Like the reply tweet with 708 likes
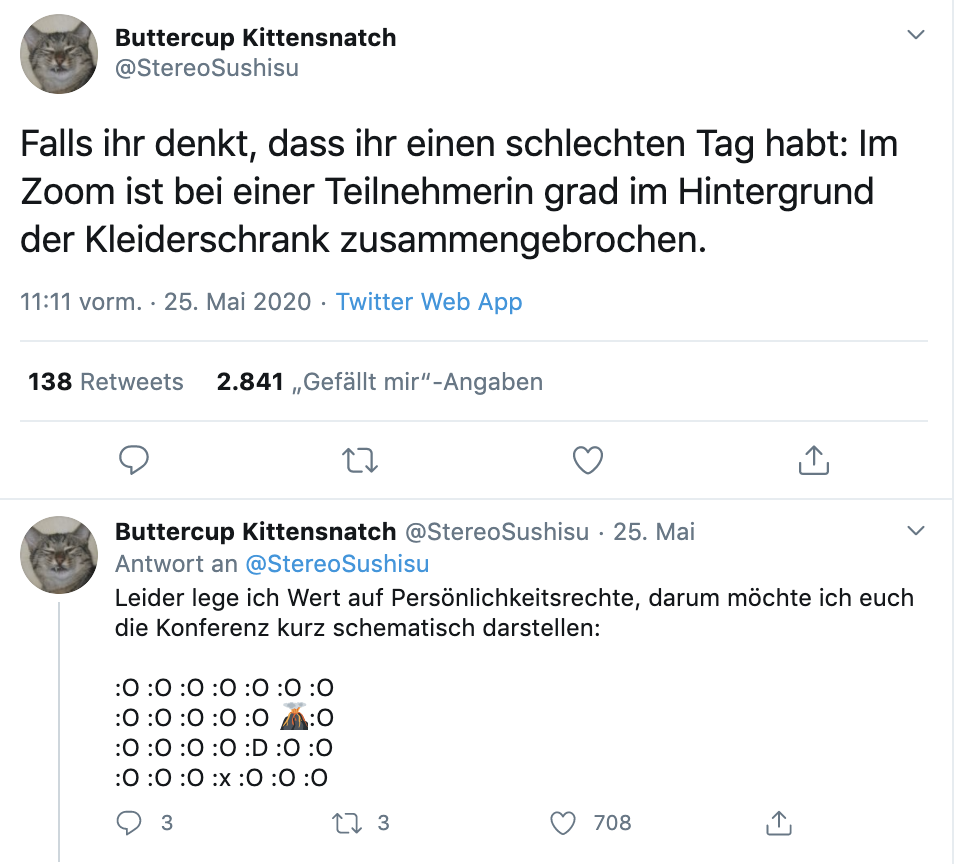Screen dimensions: 954x864 [x=564, y=823]
